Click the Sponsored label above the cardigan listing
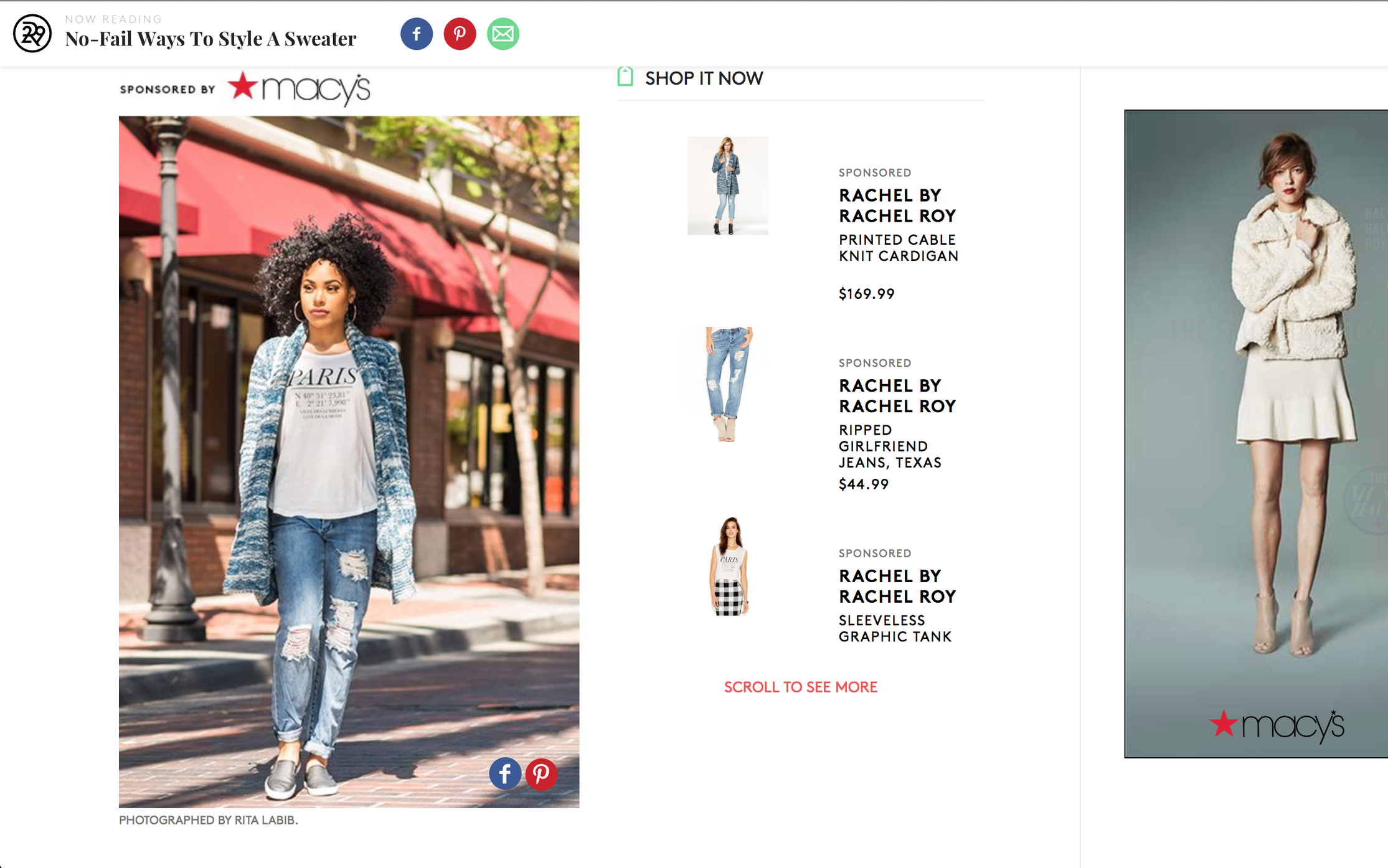Screen dimensions: 1388x868 tap(875, 172)
